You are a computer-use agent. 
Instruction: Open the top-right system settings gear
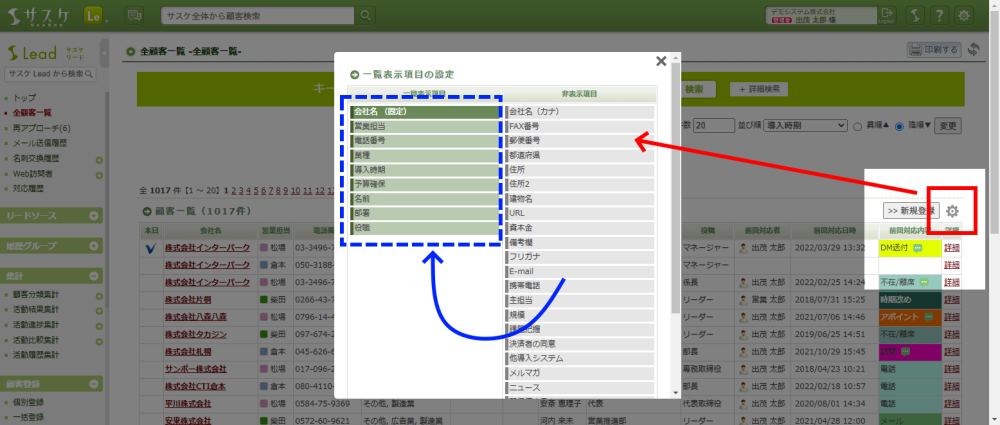pyautogui.click(x=963, y=15)
